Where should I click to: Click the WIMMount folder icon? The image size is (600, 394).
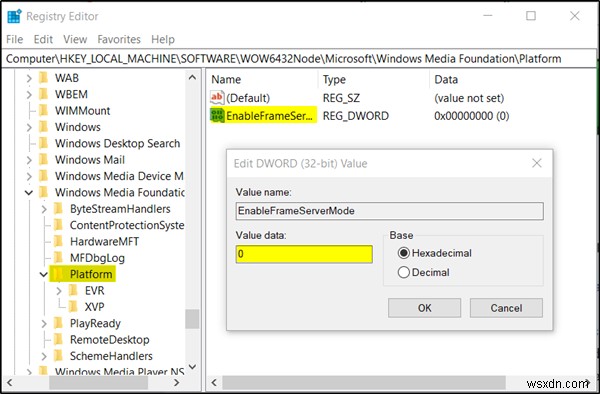44,111
